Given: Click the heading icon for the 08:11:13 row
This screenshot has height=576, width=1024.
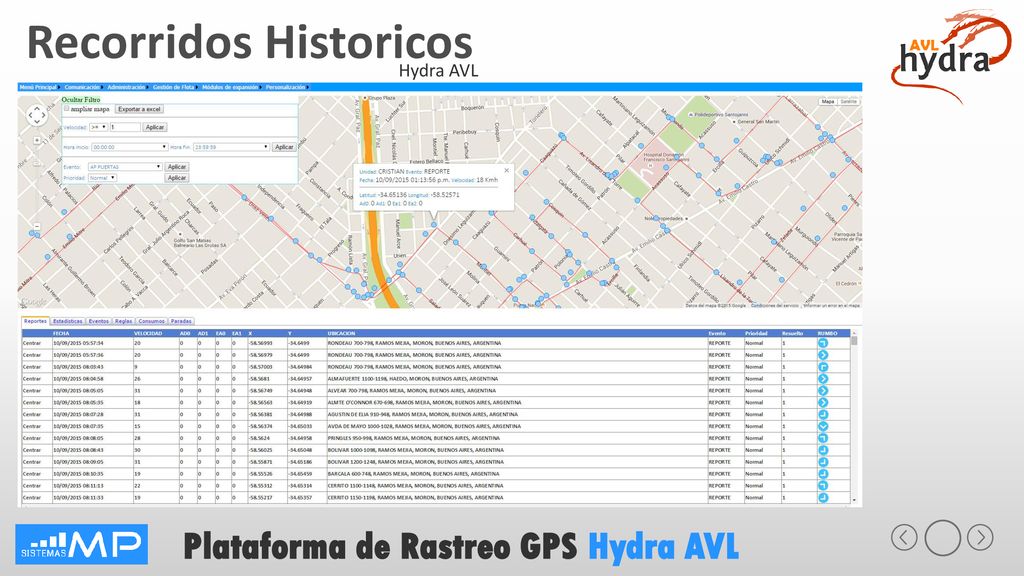Looking at the screenshot, I should tap(823, 485).
